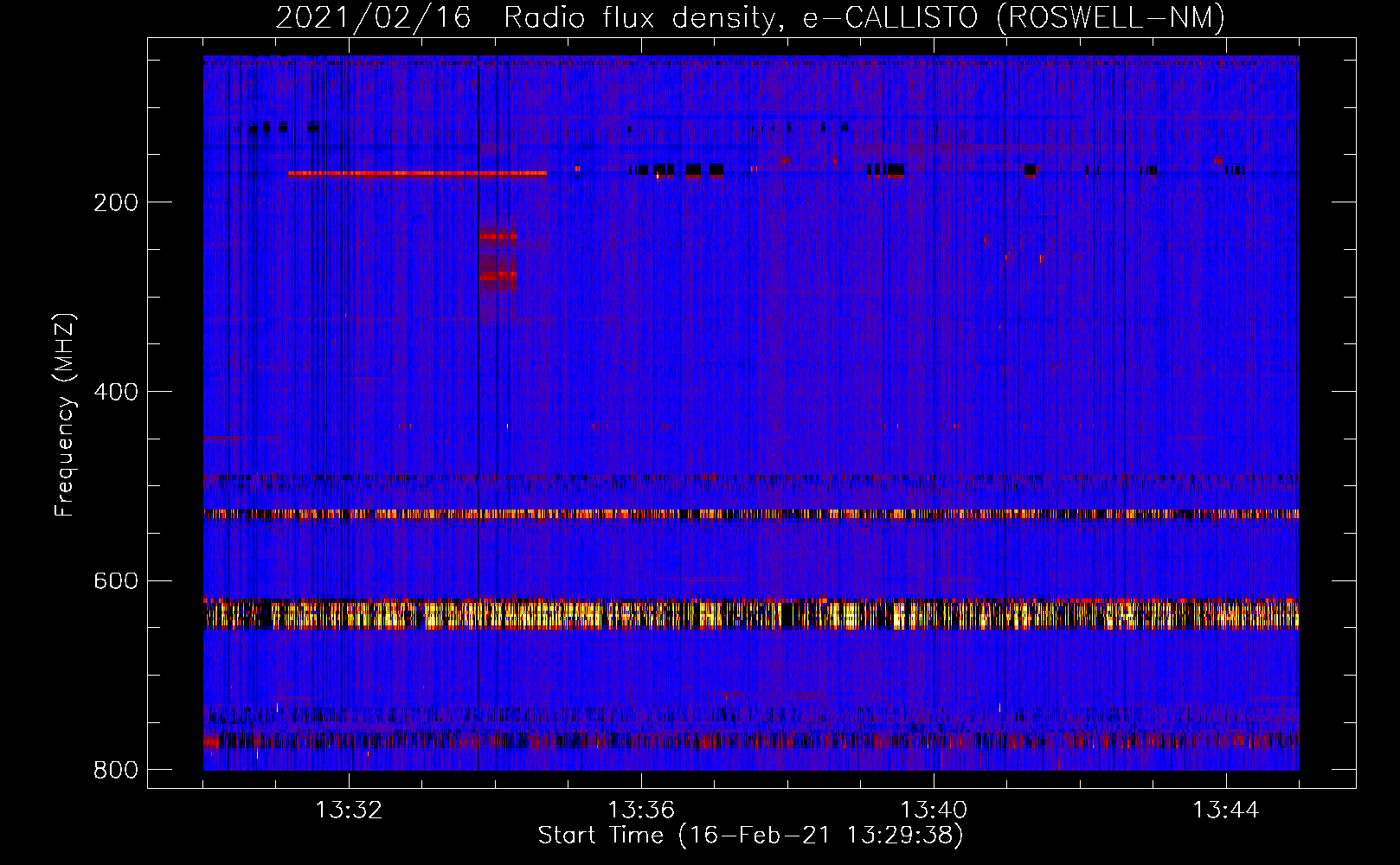Click the 200 frequency tick label
The height and width of the screenshot is (865, 1400).
click(x=116, y=202)
